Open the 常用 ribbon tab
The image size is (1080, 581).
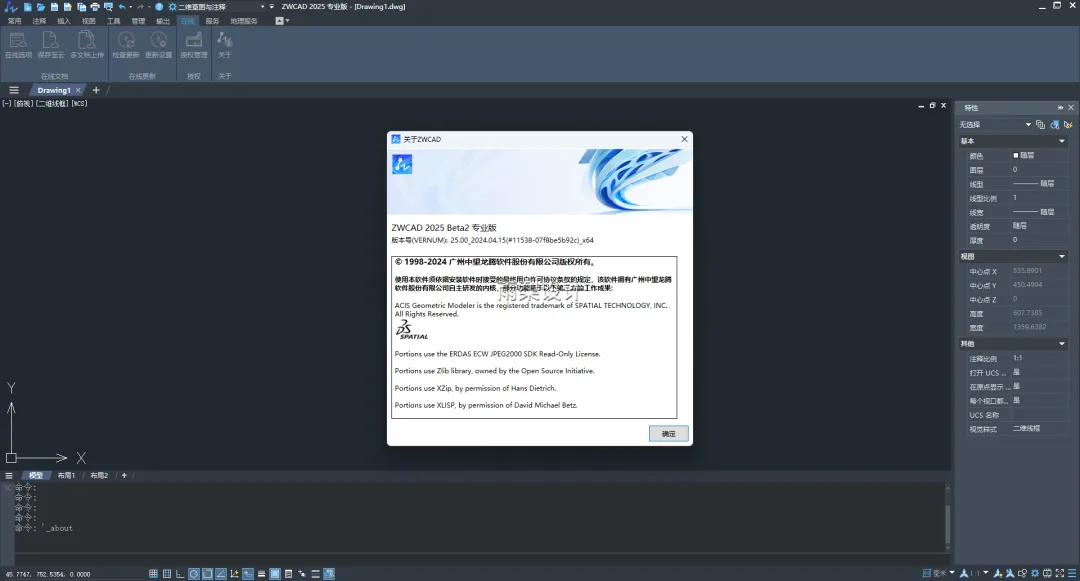pos(14,21)
